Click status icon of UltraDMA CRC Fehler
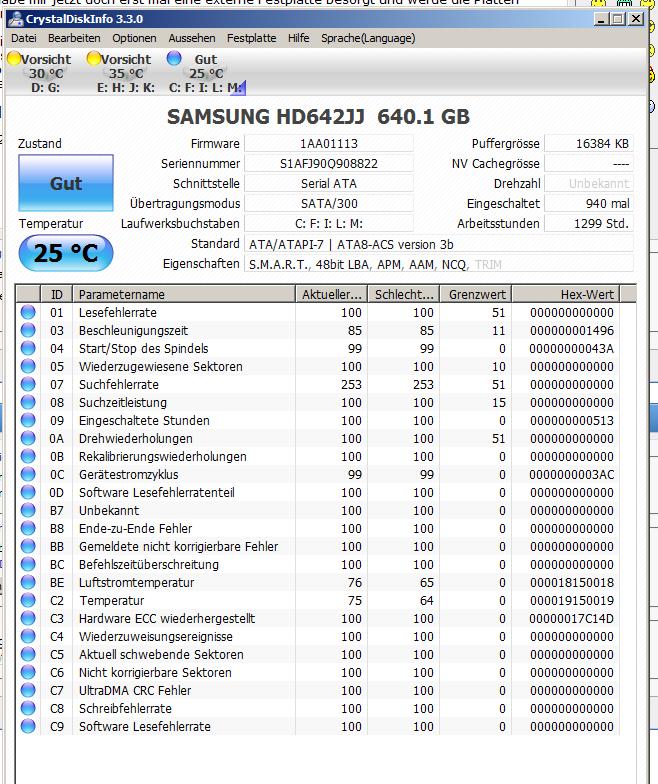658x784 pixels. (28, 690)
